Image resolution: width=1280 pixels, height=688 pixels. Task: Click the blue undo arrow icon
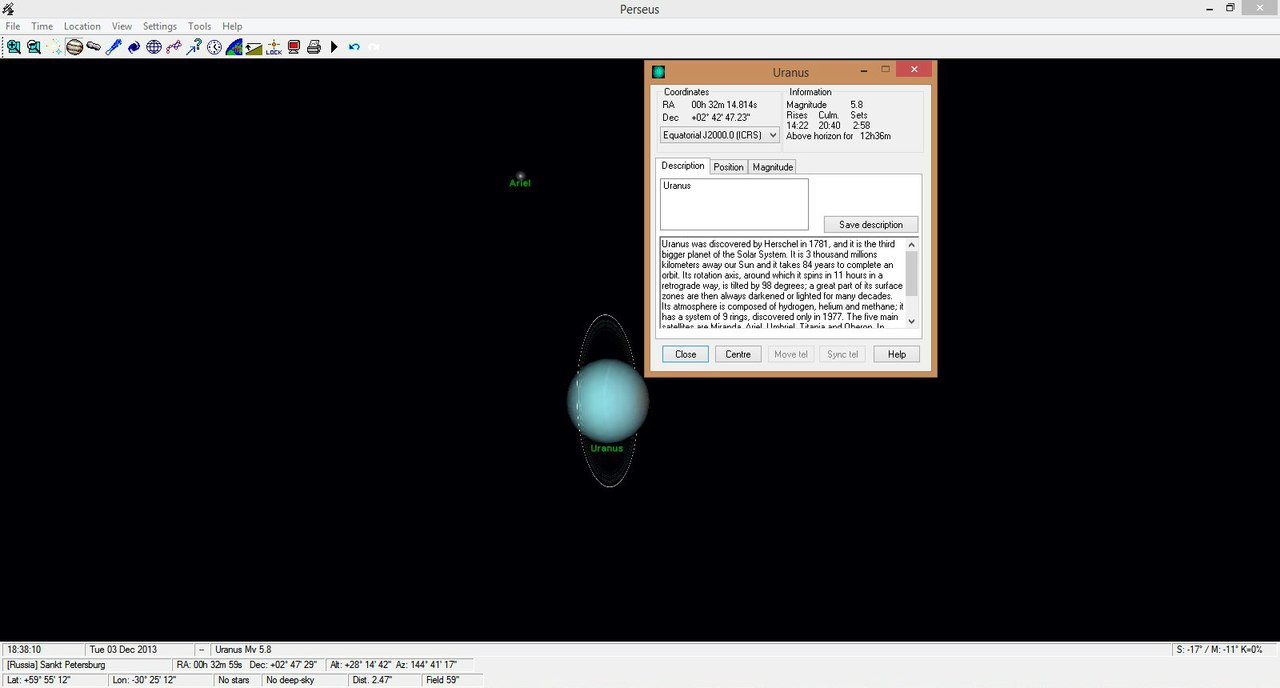[354, 47]
